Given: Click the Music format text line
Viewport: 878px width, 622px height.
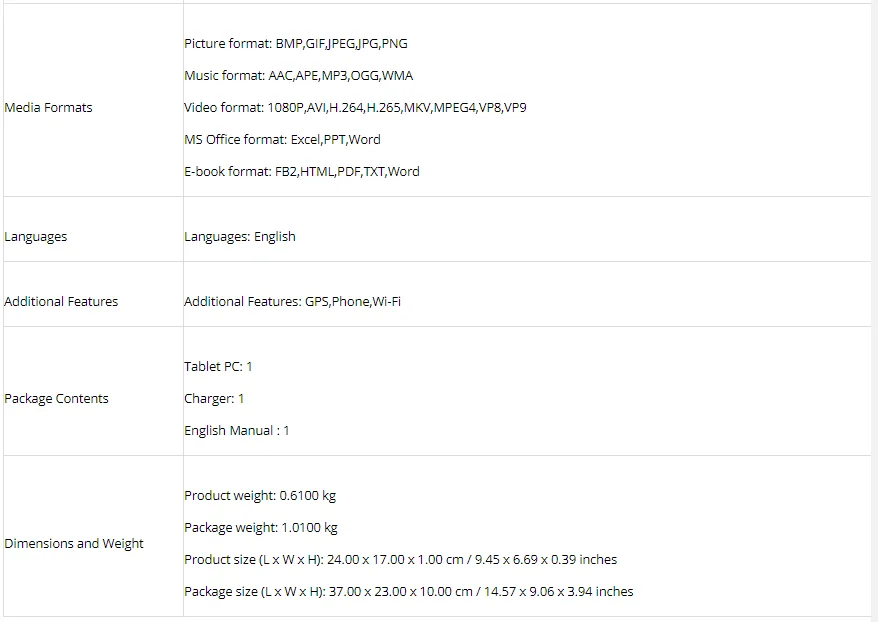Looking at the screenshot, I should [298, 75].
